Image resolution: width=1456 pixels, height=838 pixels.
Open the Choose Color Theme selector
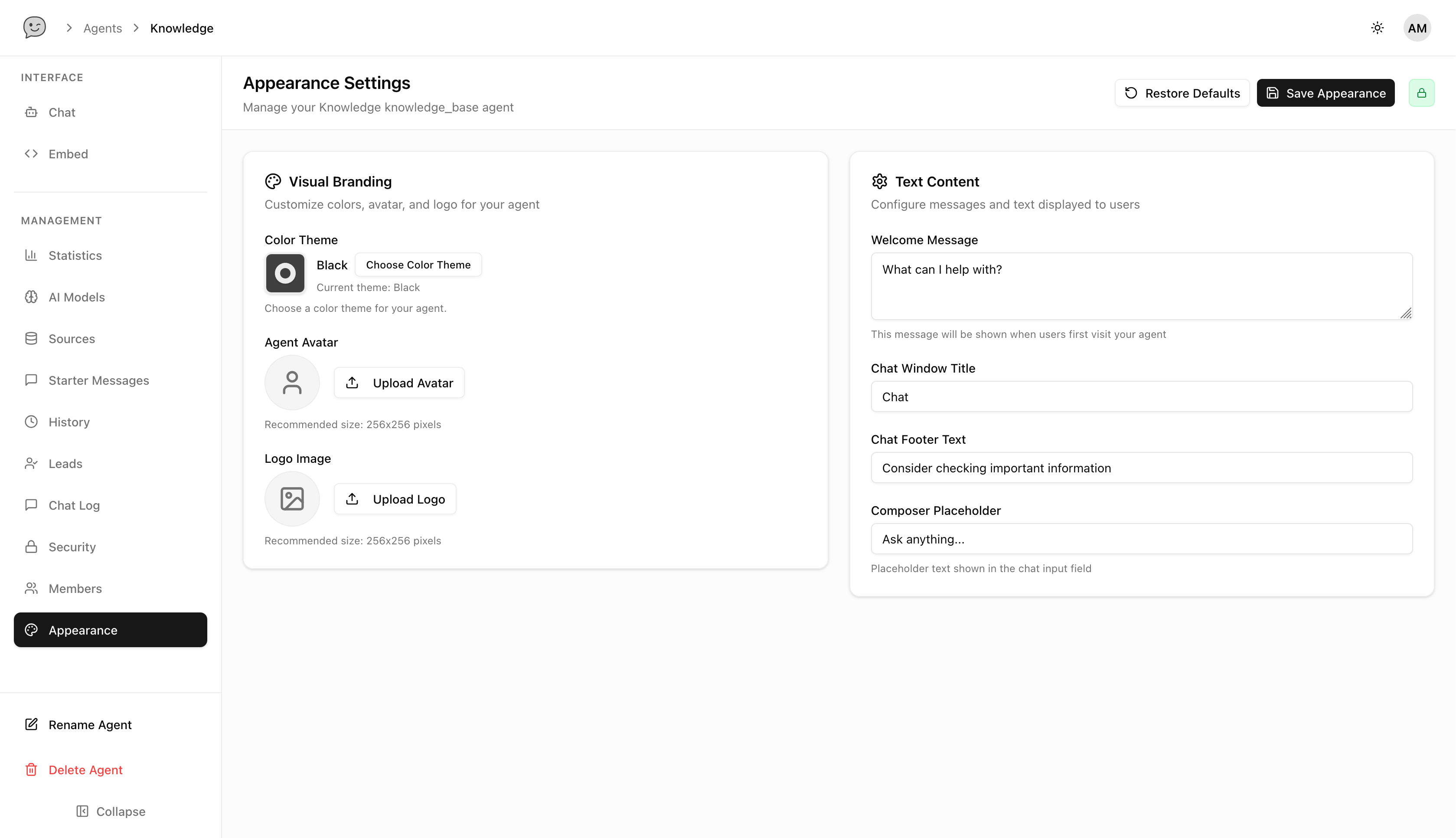tap(418, 264)
